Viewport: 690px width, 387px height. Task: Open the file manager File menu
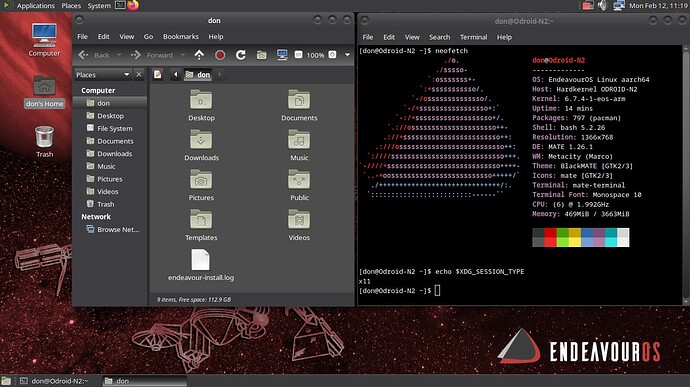tap(82, 37)
